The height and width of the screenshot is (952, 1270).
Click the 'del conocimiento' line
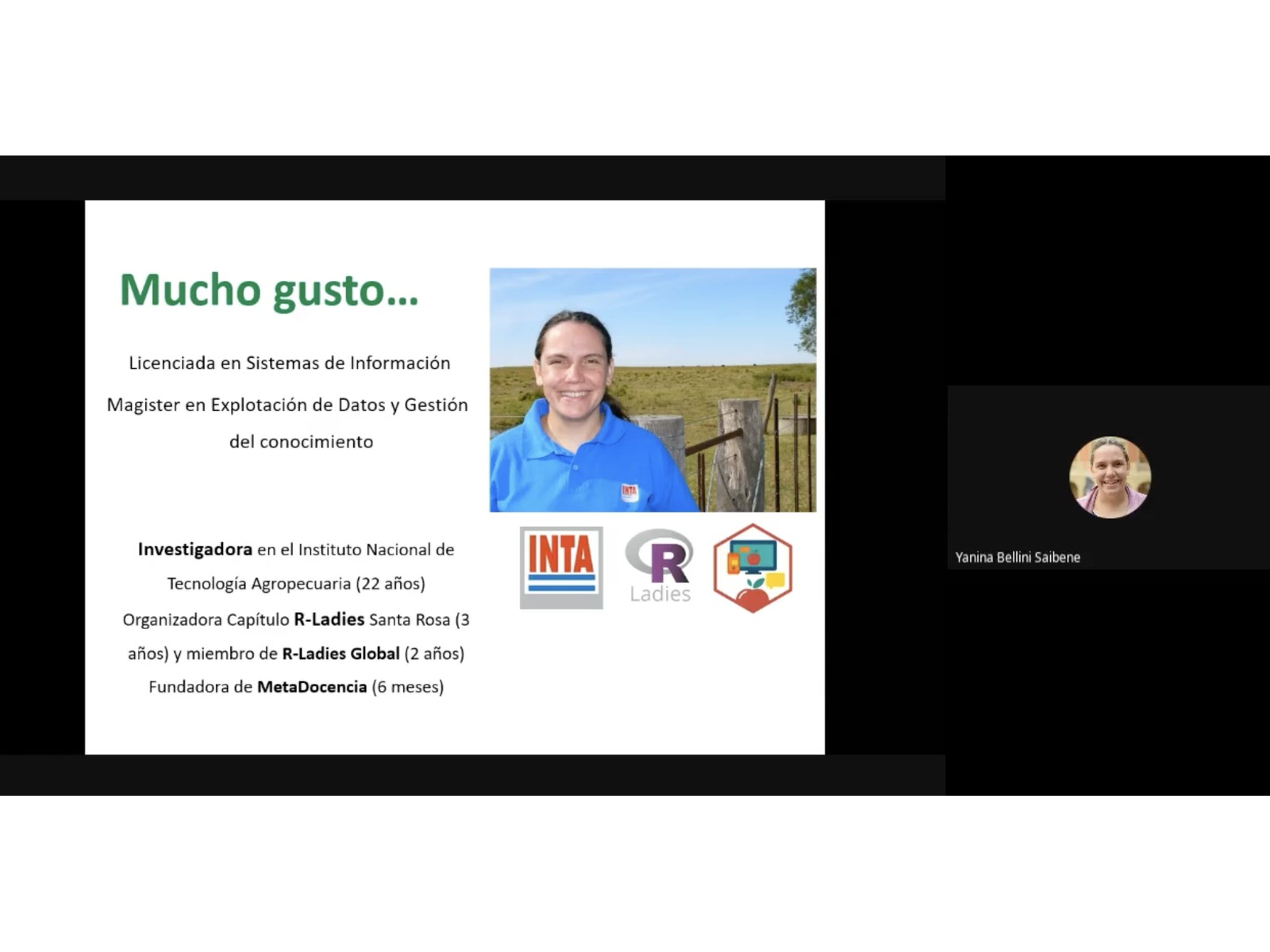[x=301, y=441]
